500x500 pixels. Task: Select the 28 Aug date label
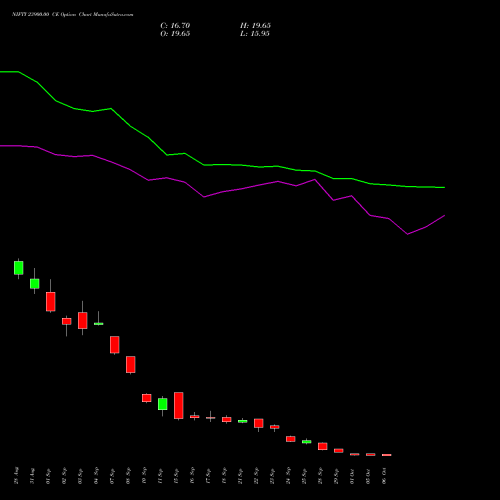[x=17, y=476]
